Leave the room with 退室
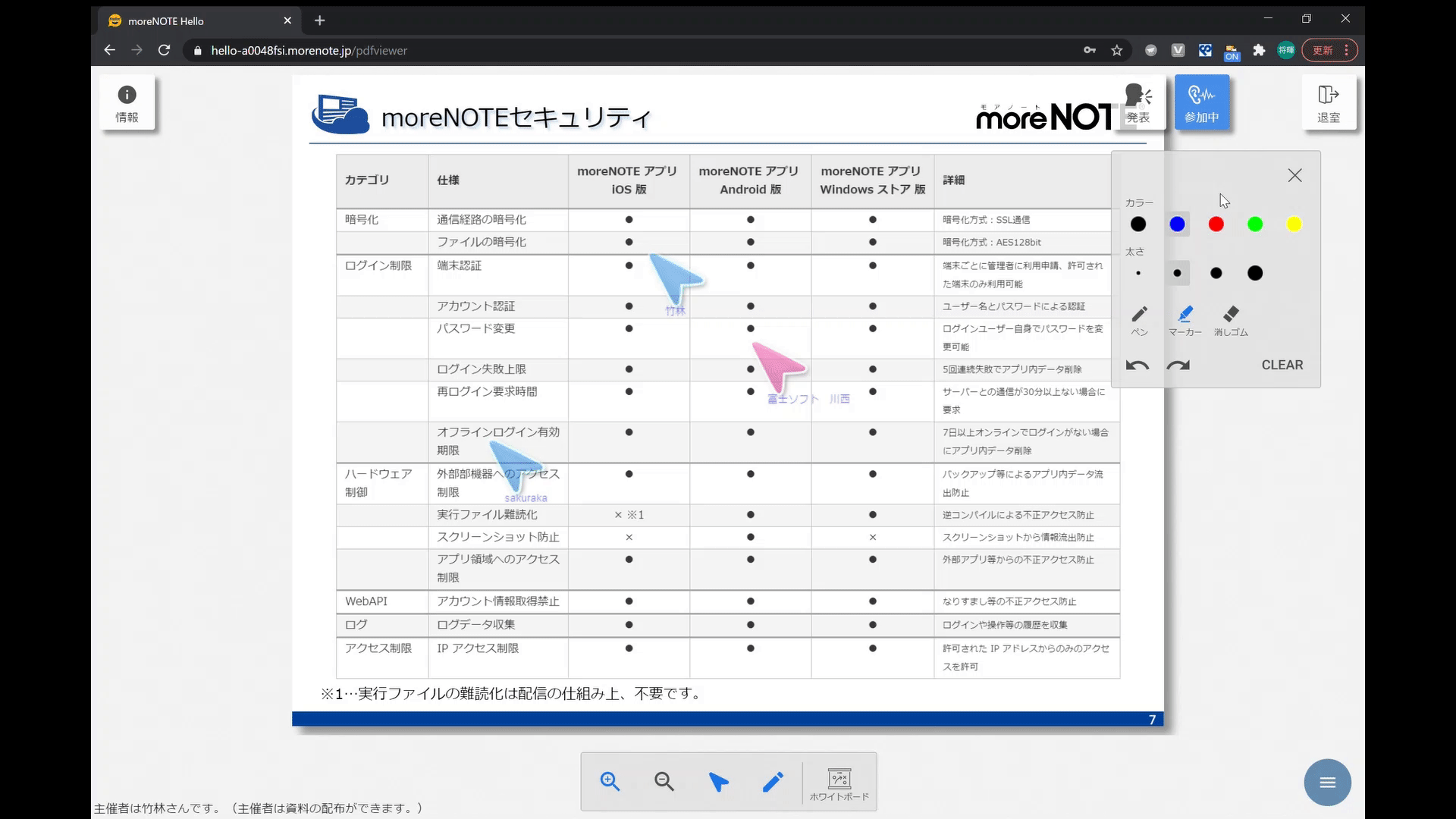Viewport: 1456px width, 819px height. click(x=1329, y=103)
